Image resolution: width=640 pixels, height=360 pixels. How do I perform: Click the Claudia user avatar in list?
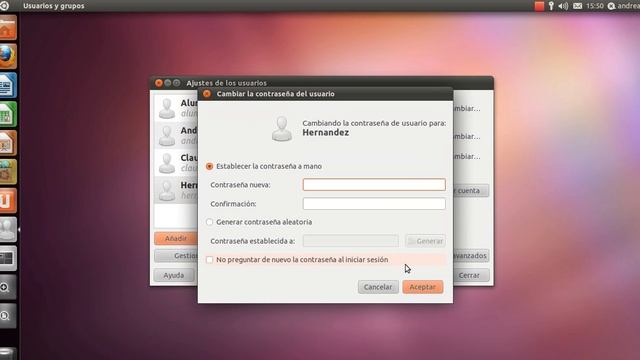tap(167, 163)
